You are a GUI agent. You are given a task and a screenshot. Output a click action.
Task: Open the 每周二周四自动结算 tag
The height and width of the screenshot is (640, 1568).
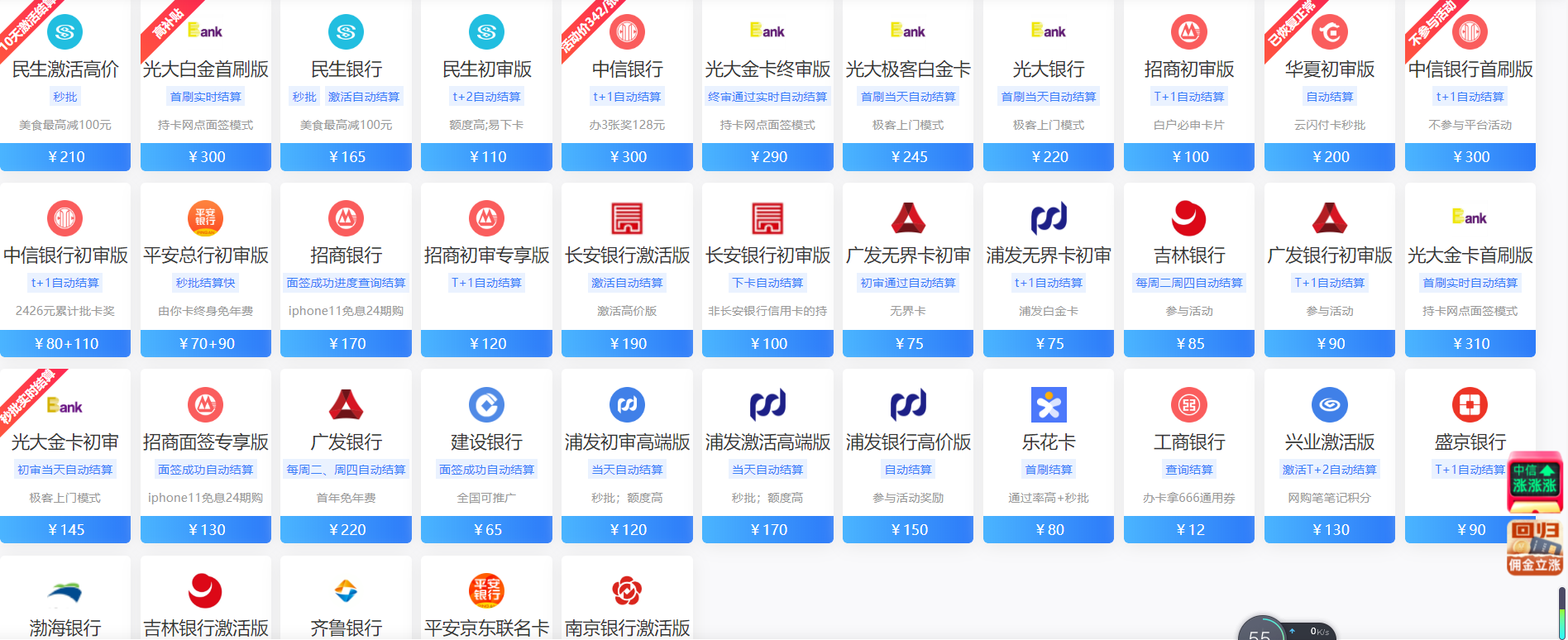click(1189, 283)
